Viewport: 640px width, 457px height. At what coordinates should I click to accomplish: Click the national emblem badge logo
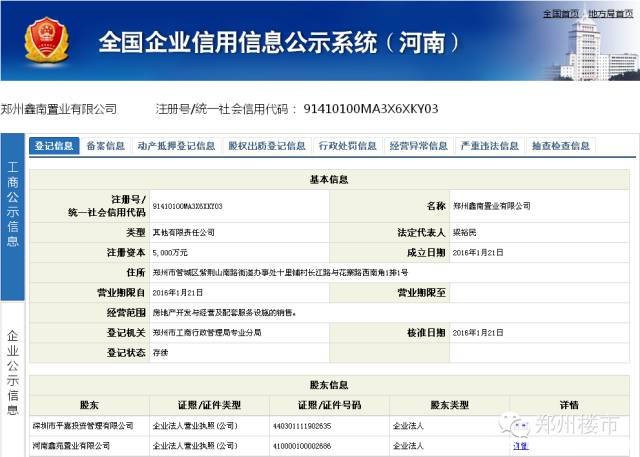click(x=47, y=40)
